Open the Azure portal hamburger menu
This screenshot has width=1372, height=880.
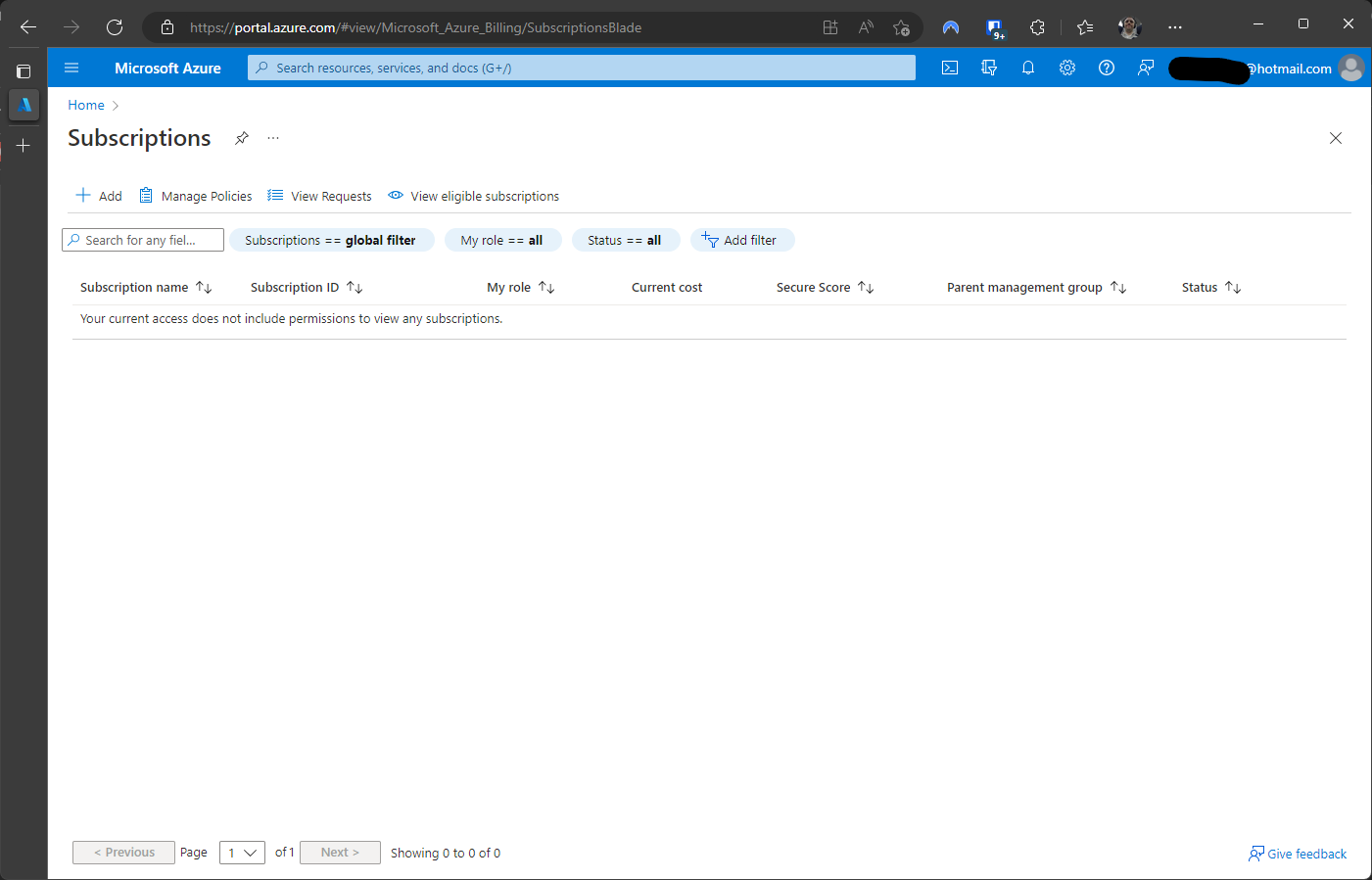(x=71, y=68)
